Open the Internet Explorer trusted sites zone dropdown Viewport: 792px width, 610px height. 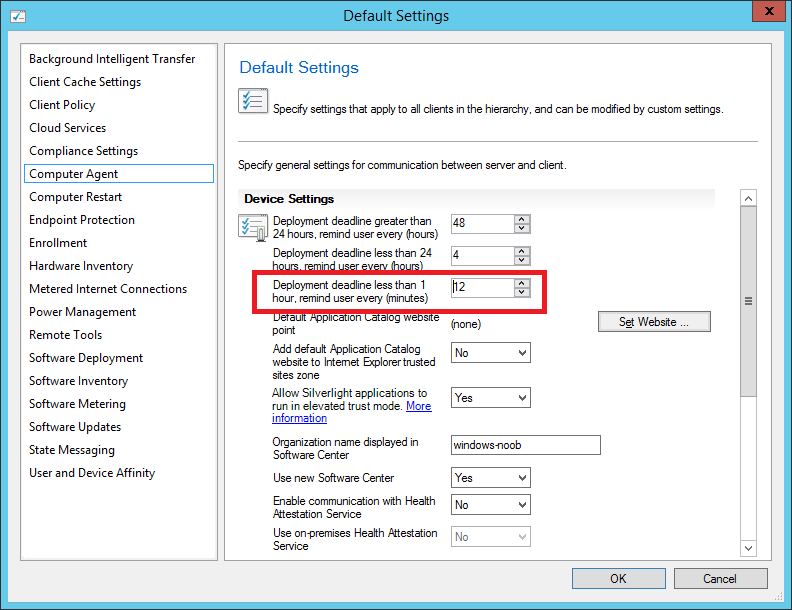[490, 352]
